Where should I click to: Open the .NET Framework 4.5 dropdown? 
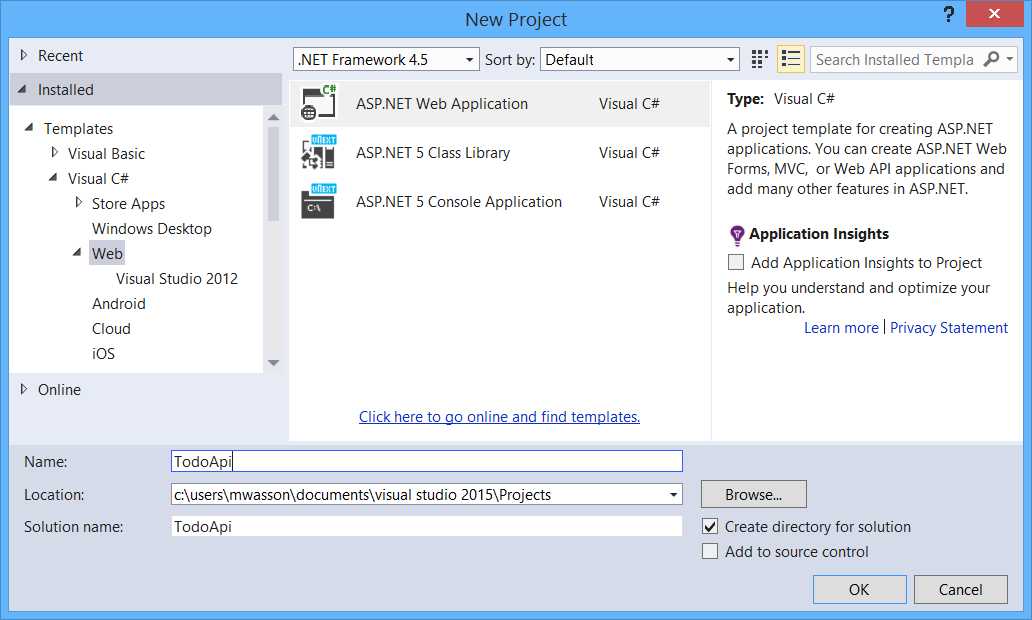pos(386,59)
